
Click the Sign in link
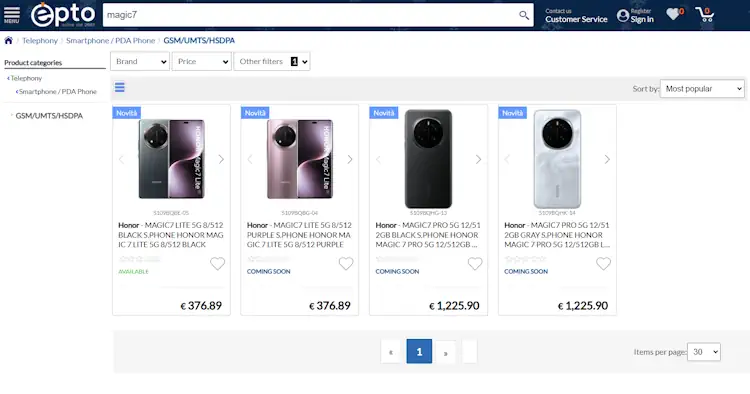pos(642,20)
